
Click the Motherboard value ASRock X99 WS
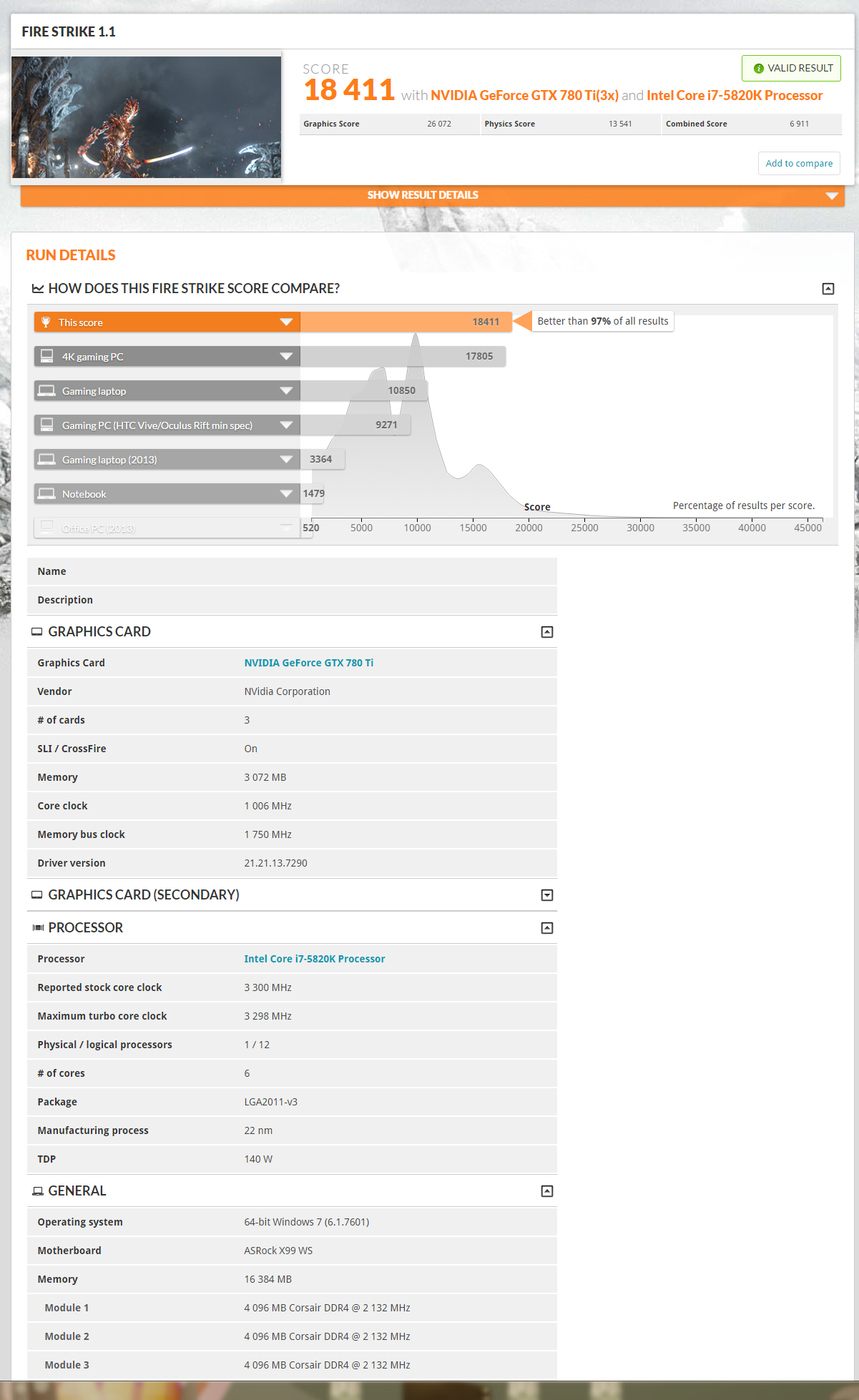coord(278,1251)
